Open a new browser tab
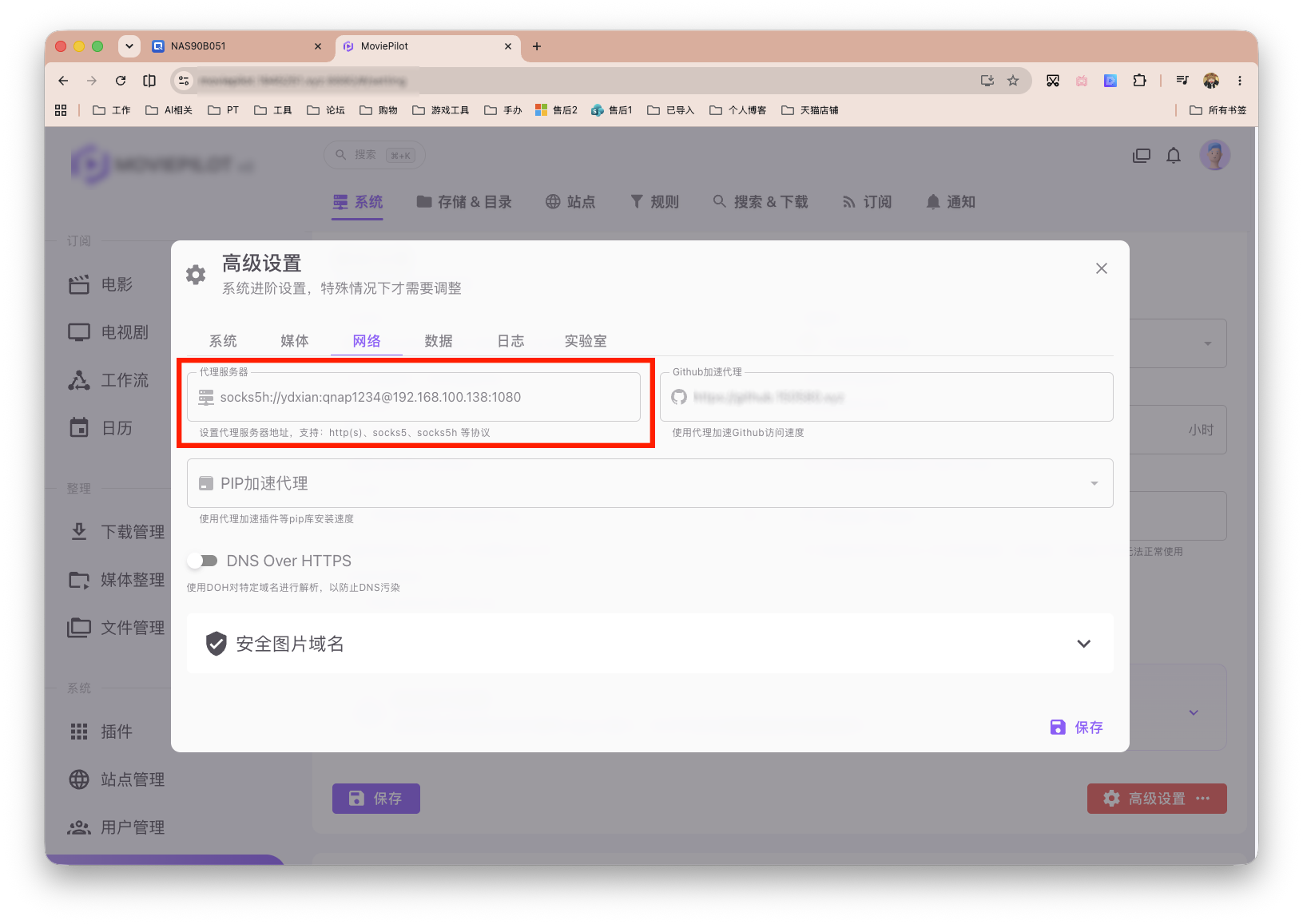The width and height of the screenshot is (1303, 924). pos(537,46)
